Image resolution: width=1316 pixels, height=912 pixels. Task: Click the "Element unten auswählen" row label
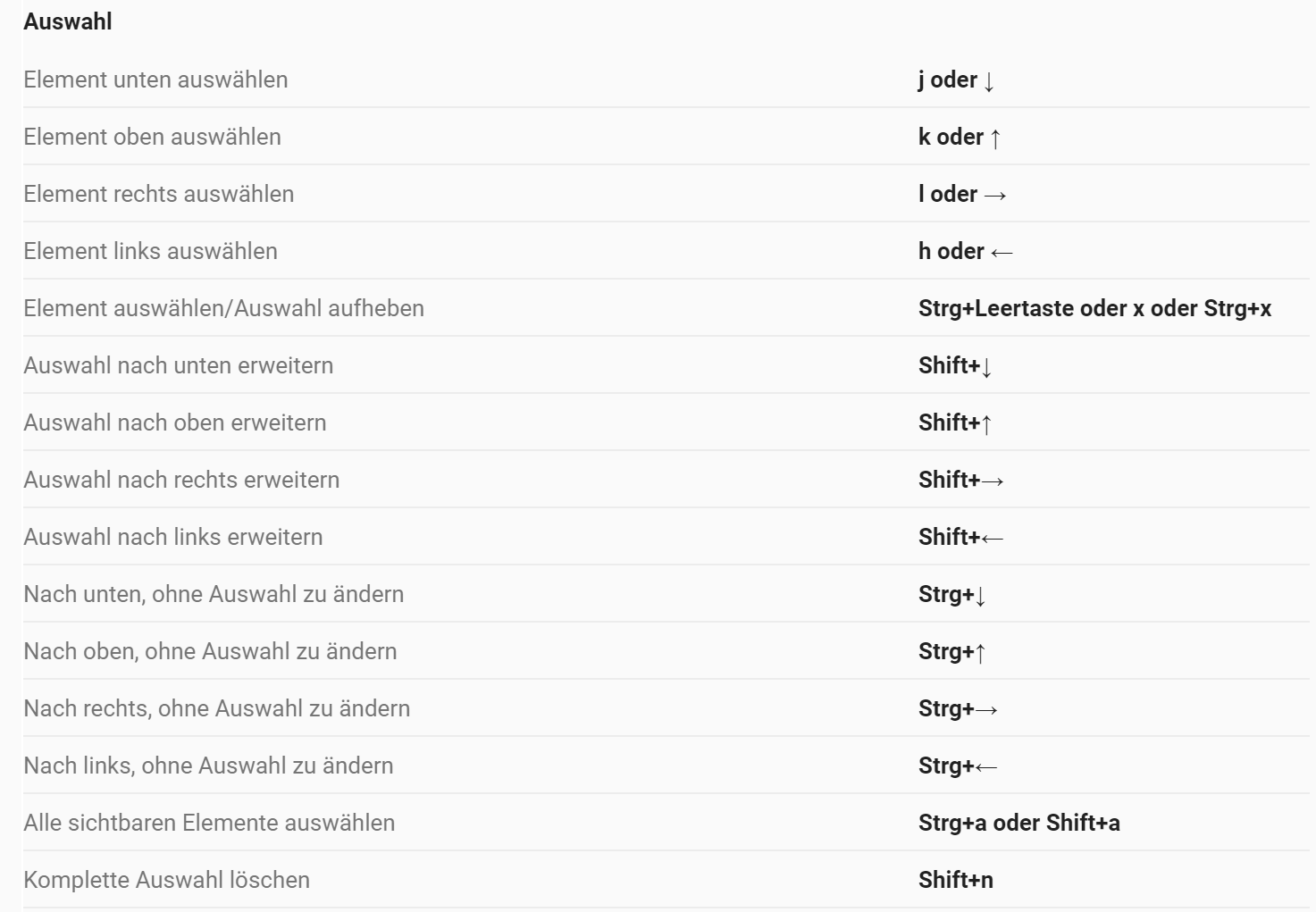pos(155,79)
